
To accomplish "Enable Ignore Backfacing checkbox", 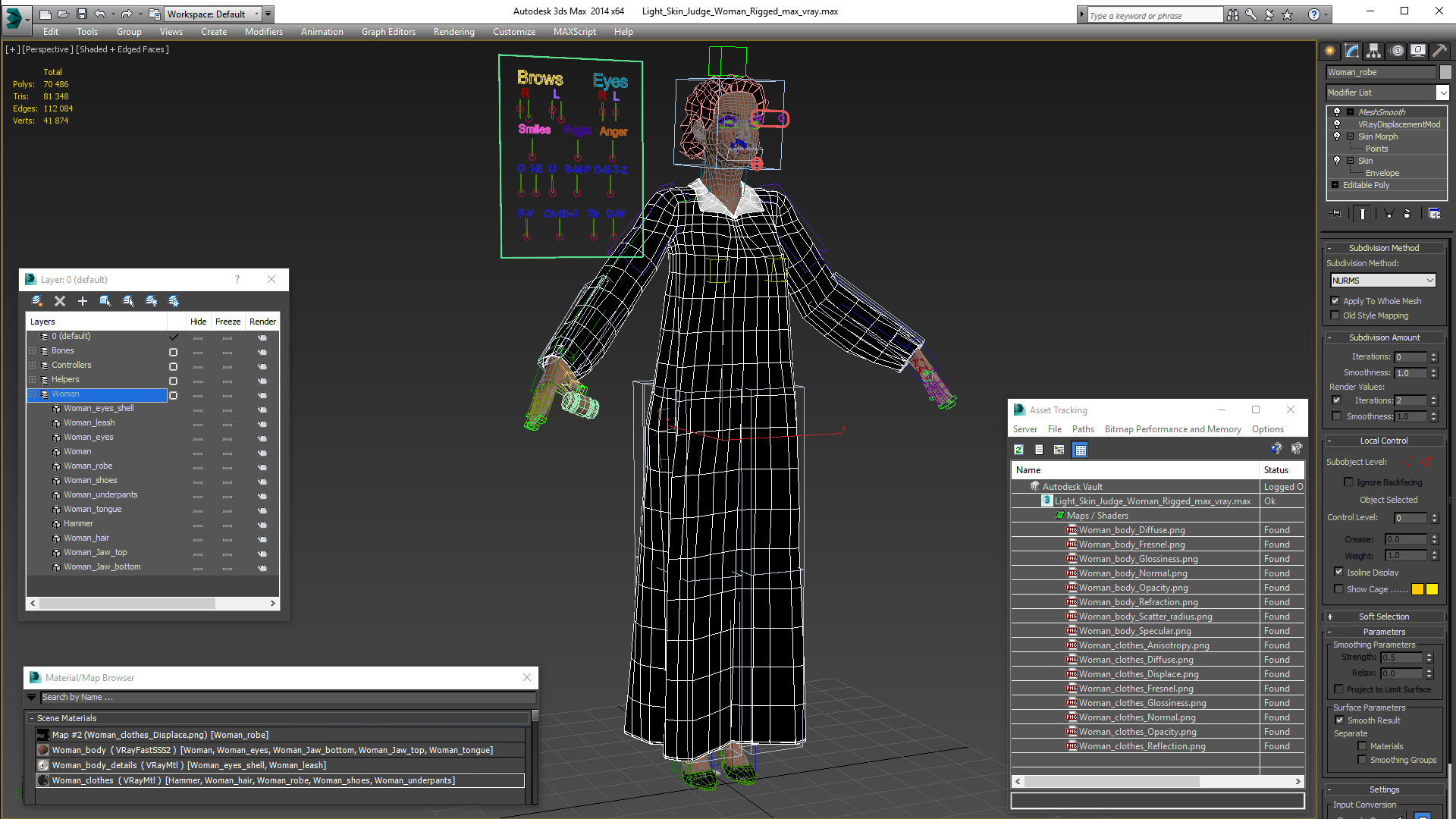I will [x=1348, y=482].
